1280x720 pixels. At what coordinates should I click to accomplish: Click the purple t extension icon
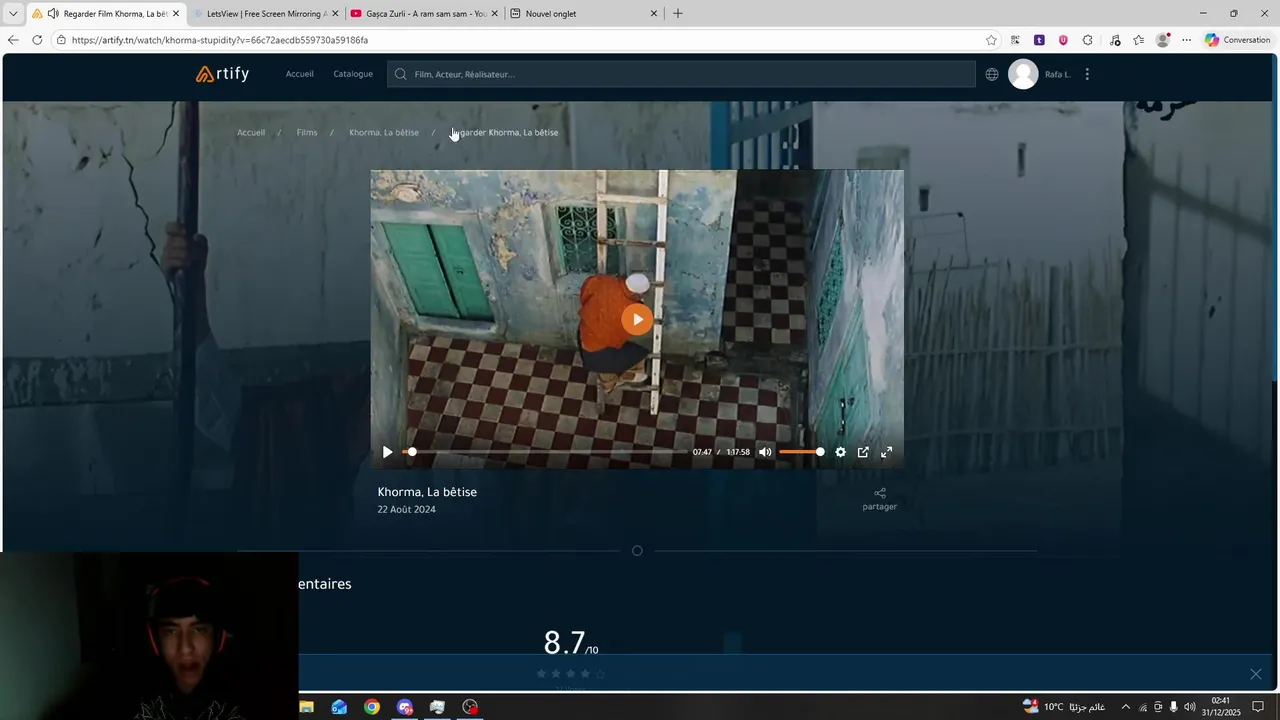(1039, 40)
